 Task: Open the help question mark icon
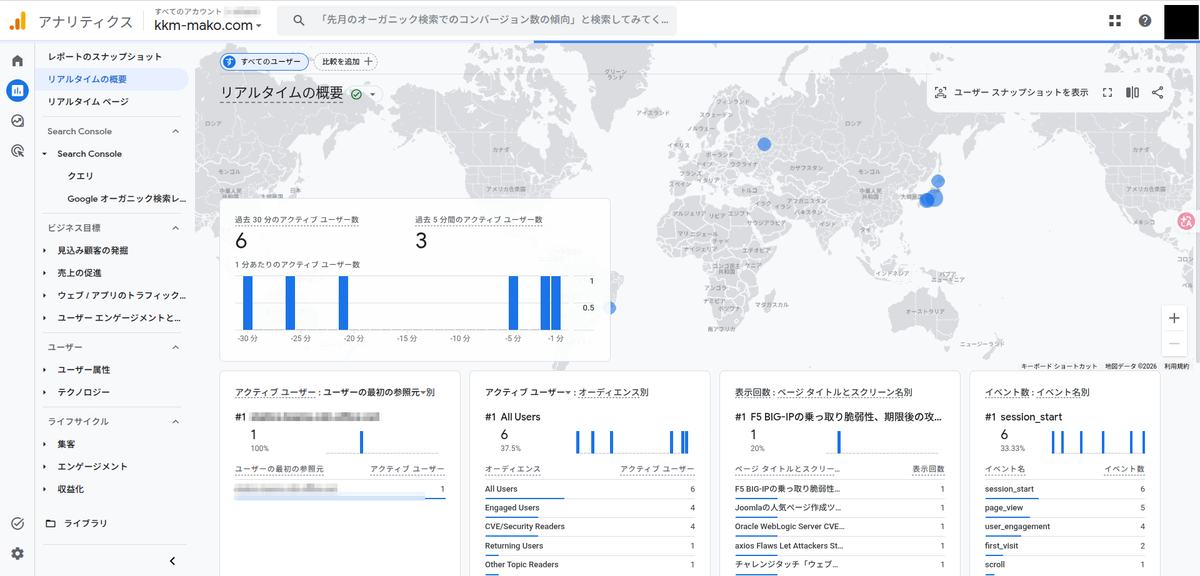pyautogui.click(x=1145, y=21)
